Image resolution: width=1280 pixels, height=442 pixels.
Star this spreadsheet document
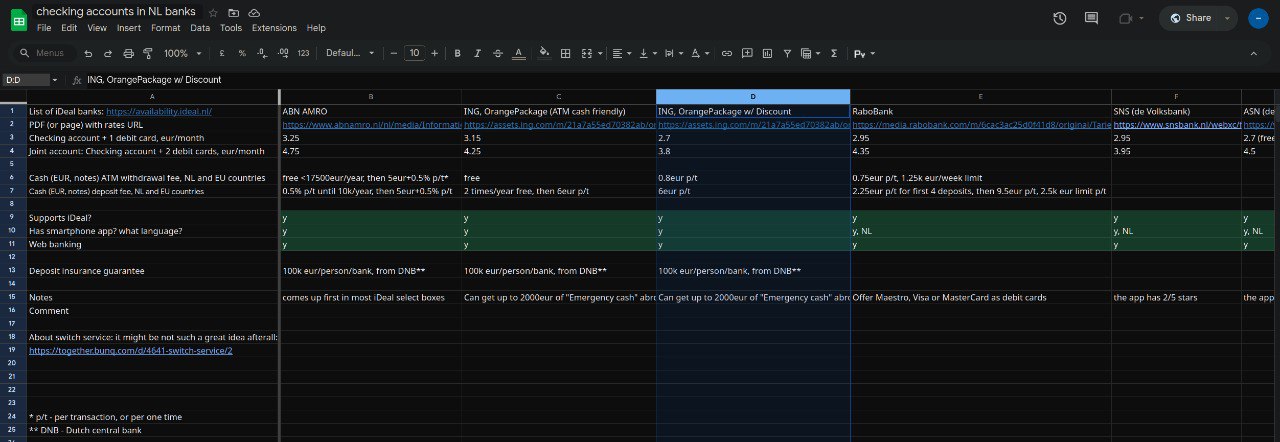[x=213, y=12]
